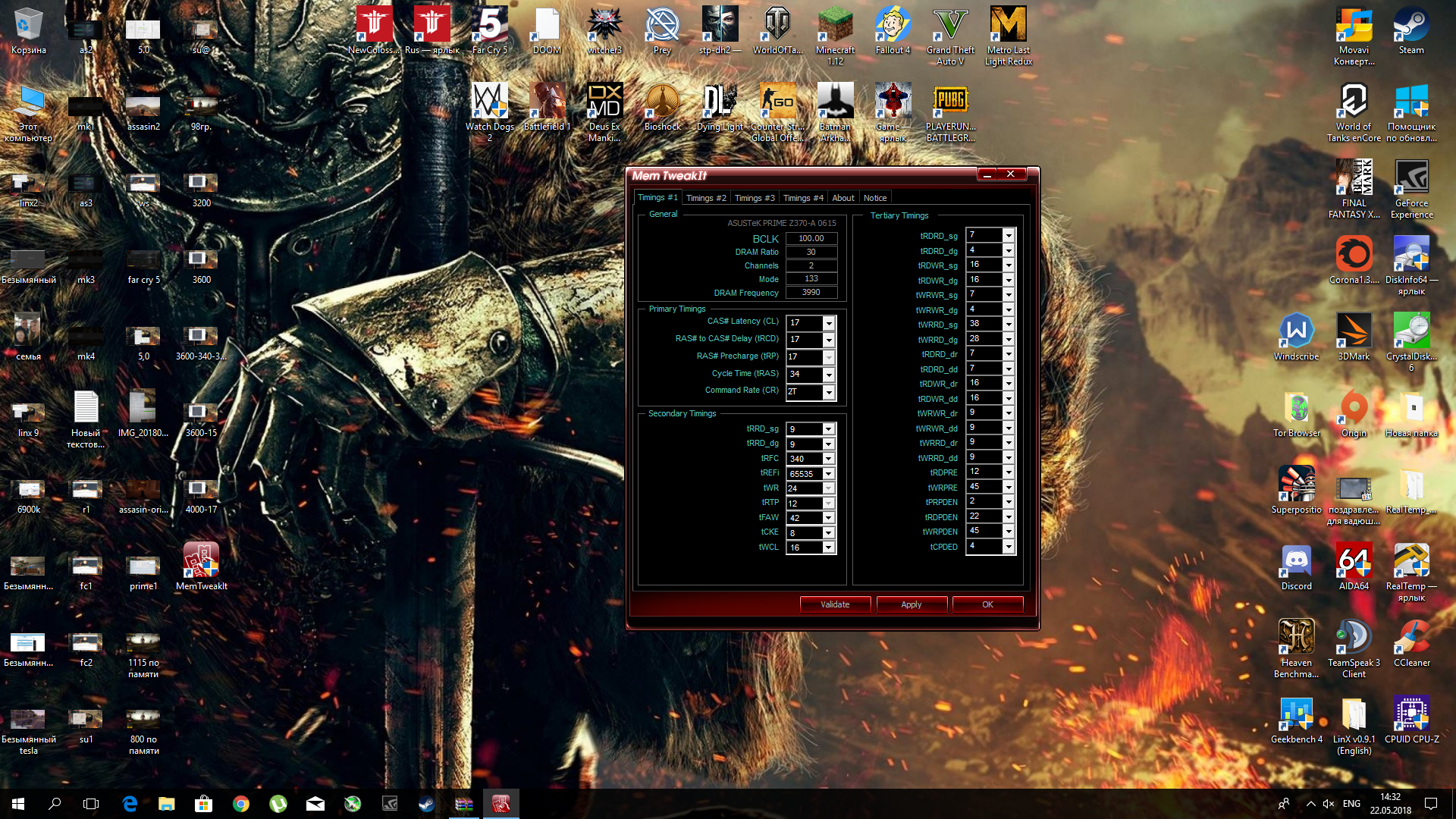
Task: Click the BCLK value field
Action: coord(811,238)
